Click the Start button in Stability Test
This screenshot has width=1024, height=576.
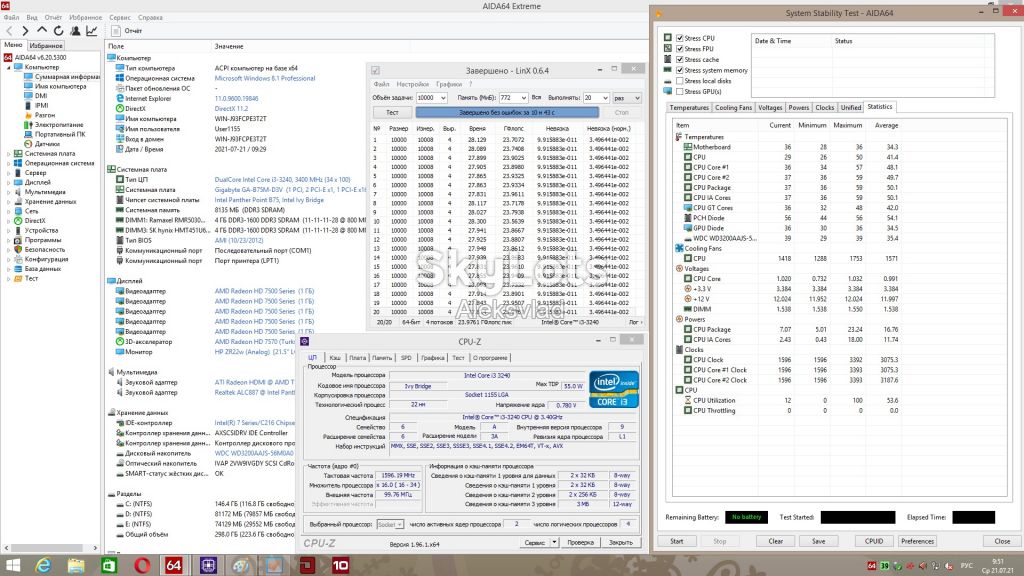677,541
